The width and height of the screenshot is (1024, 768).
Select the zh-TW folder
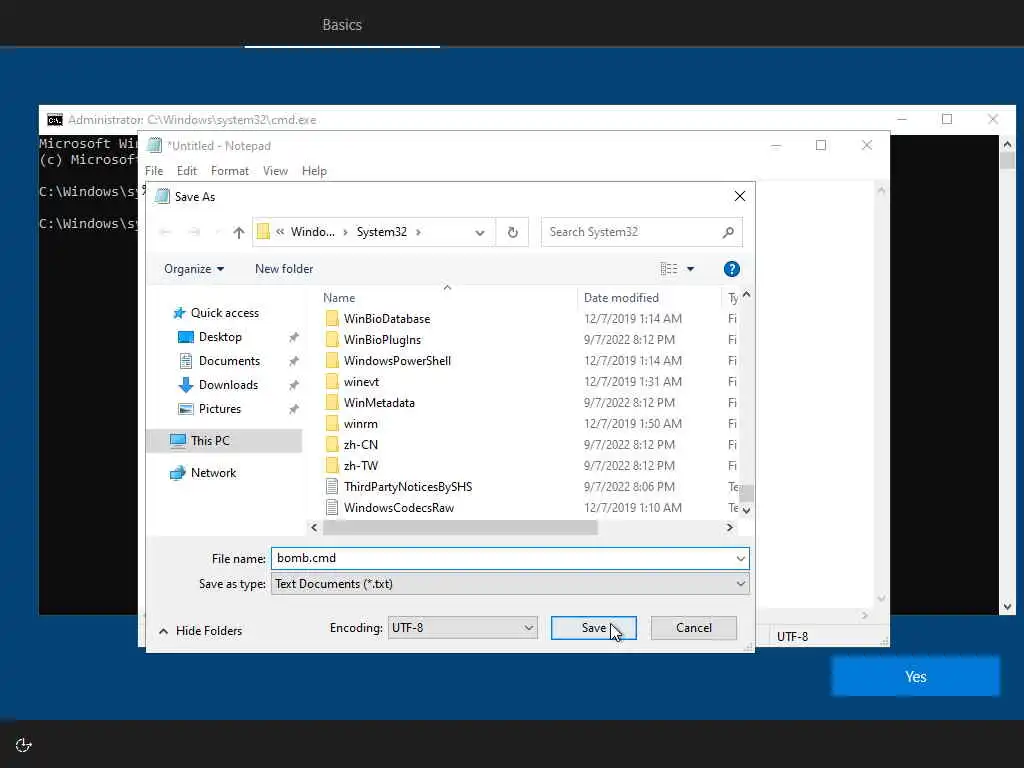click(360, 465)
